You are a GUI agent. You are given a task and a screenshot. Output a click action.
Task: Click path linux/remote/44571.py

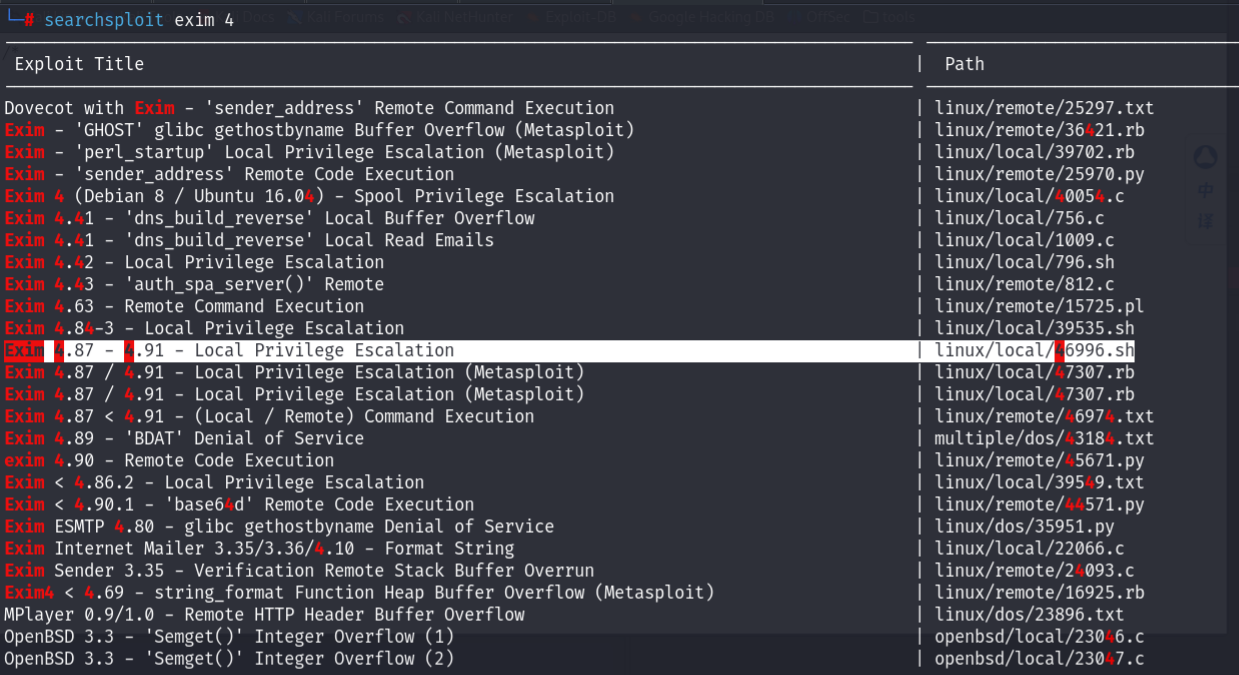(1039, 504)
